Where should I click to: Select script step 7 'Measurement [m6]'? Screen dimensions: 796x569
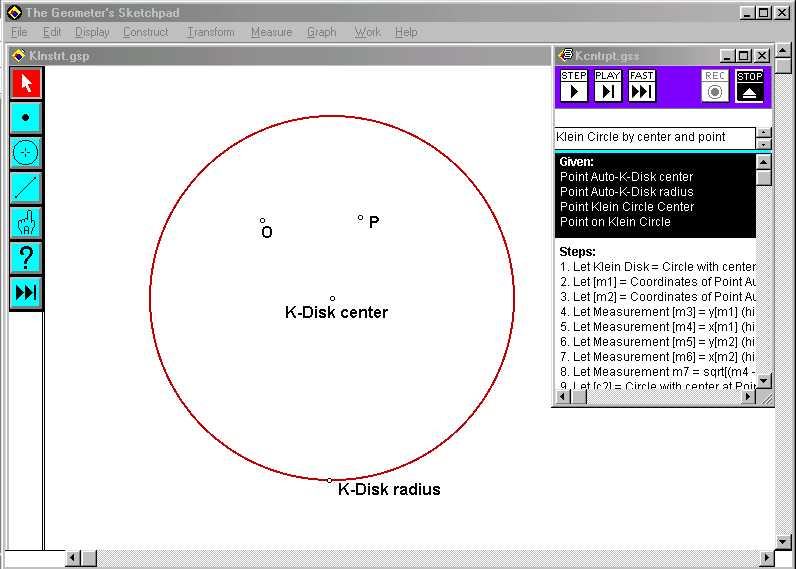(x=657, y=357)
